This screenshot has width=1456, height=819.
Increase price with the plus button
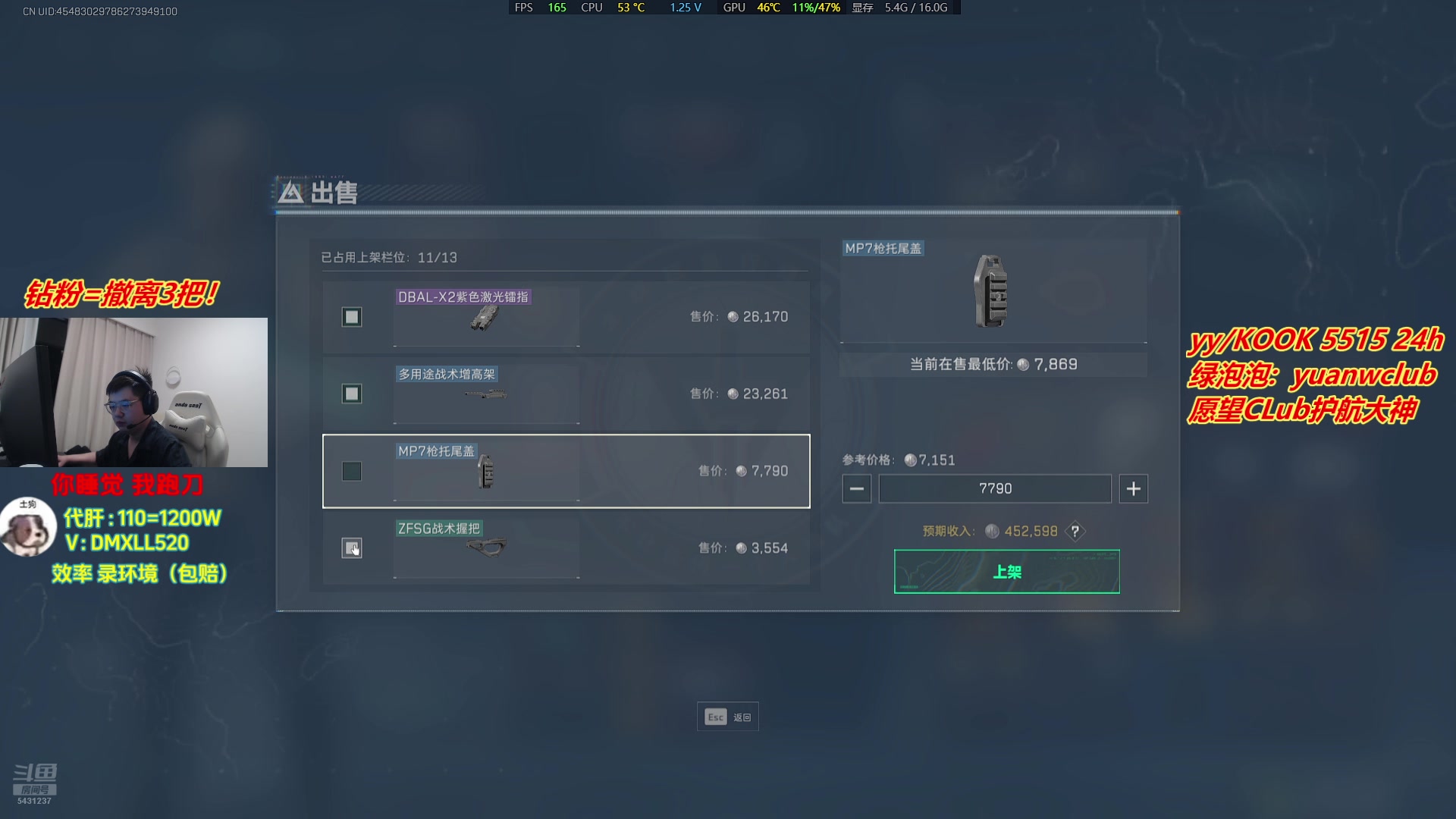[x=1133, y=489]
